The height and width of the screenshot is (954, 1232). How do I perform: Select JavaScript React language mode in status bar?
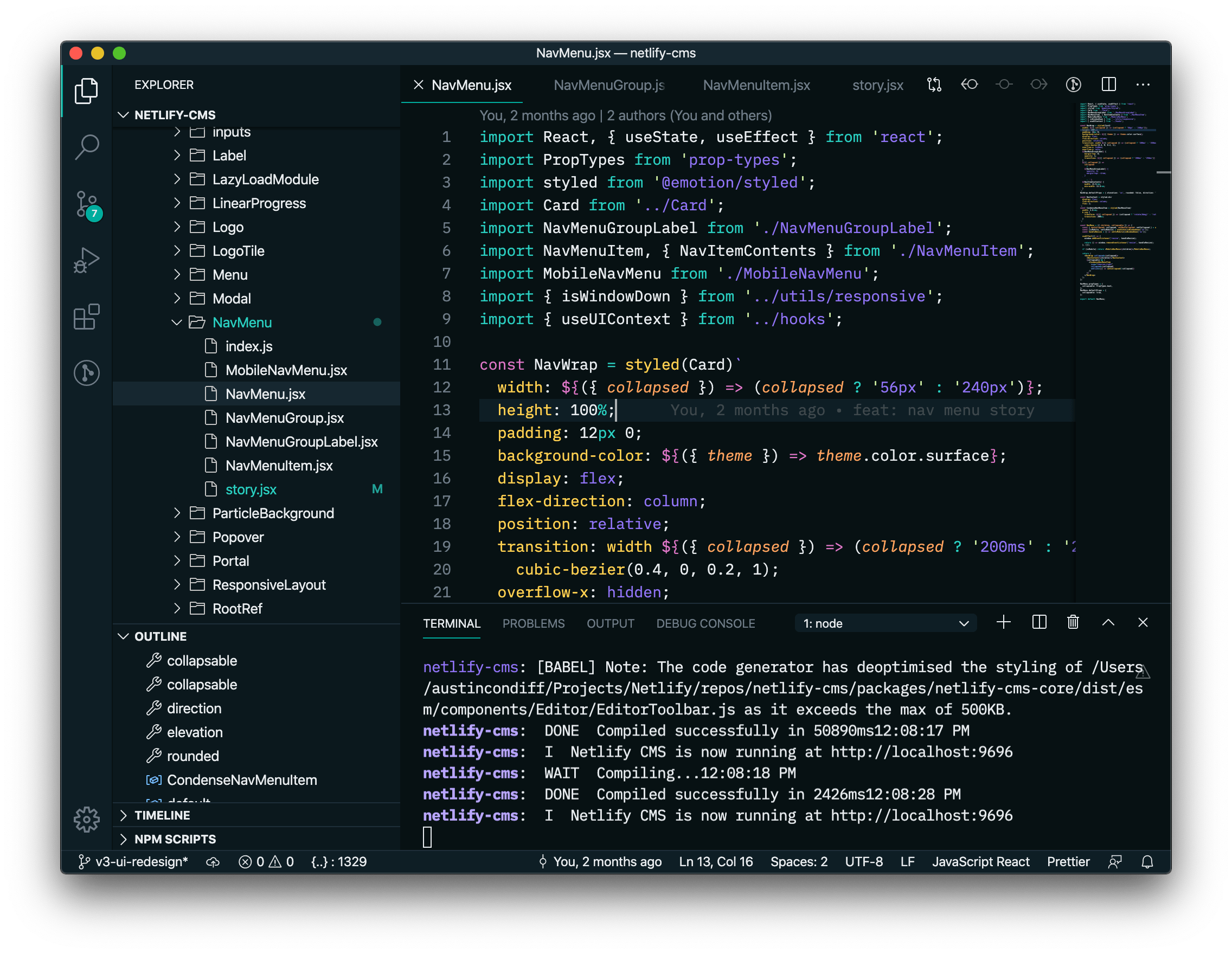980,861
